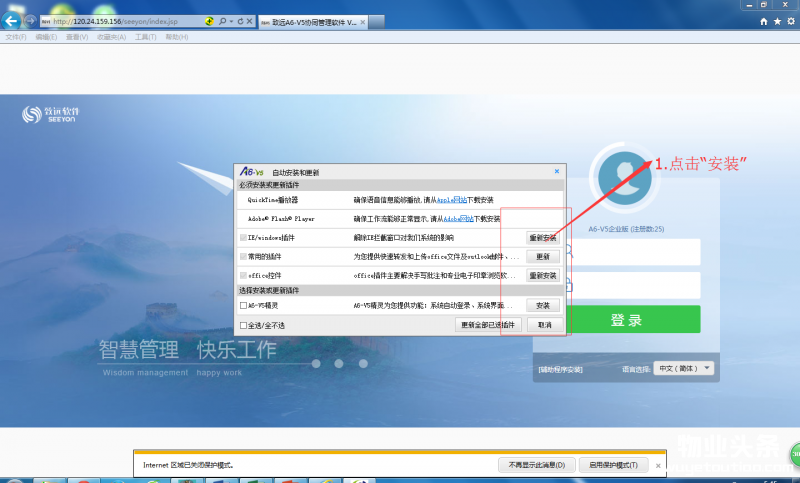
Task: Dismiss the protected mode notification bar
Action: (658, 466)
